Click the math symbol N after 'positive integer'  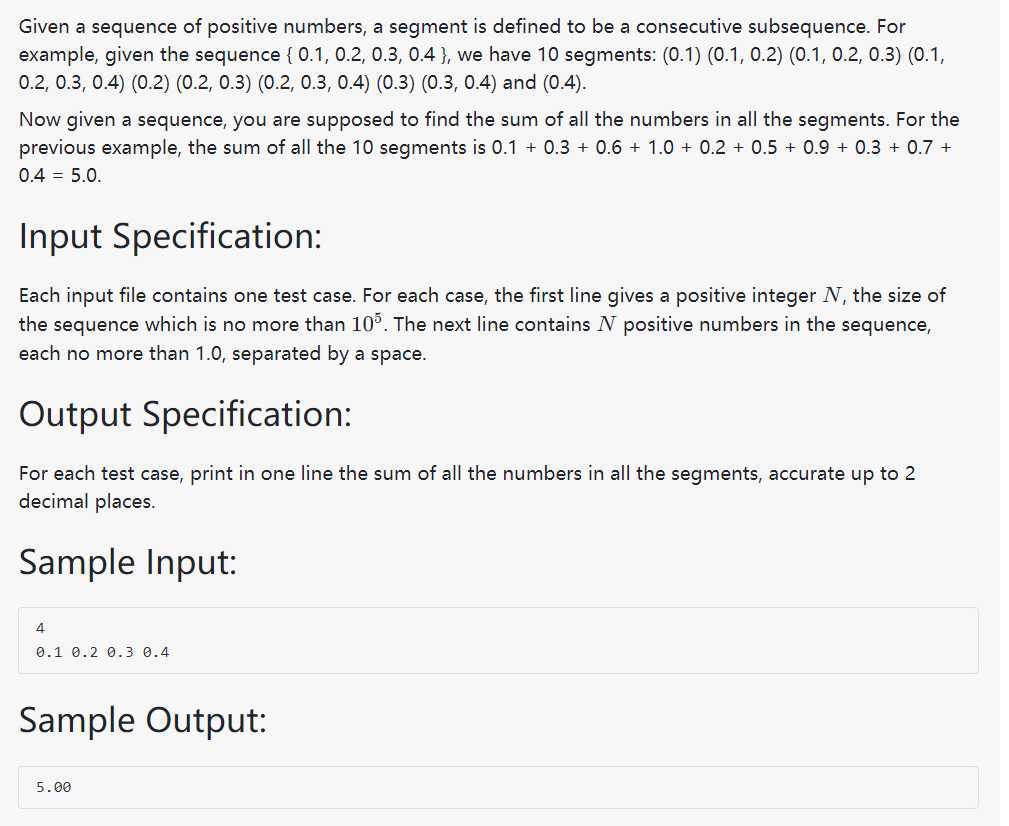point(832,295)
